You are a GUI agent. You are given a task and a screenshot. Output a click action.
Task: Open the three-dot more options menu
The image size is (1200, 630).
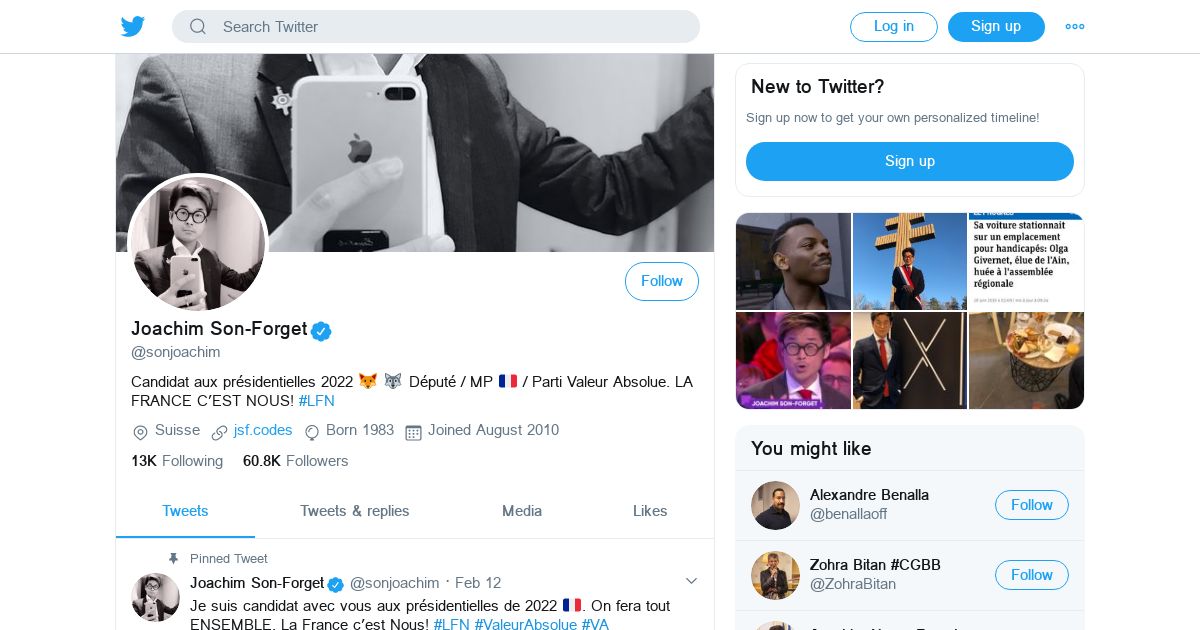(x=1075, y=27)
